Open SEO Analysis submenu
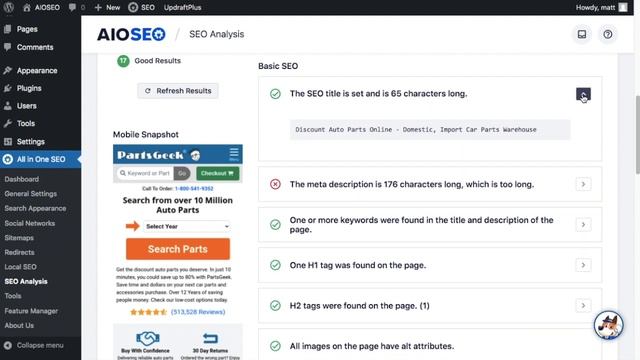Viewport: 640px width, 360px height. [x=26, y=281]
